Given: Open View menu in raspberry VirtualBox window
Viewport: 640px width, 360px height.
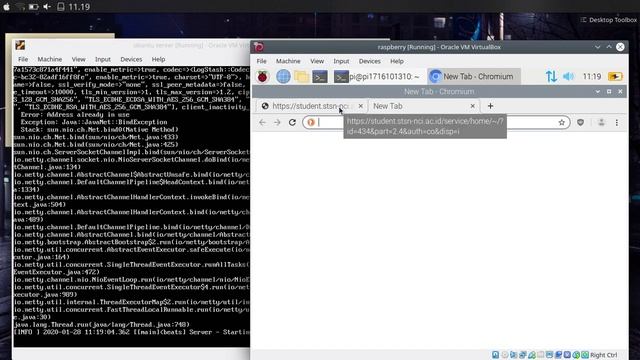Looking at the screenshot, I should click(x=317, y=61).
